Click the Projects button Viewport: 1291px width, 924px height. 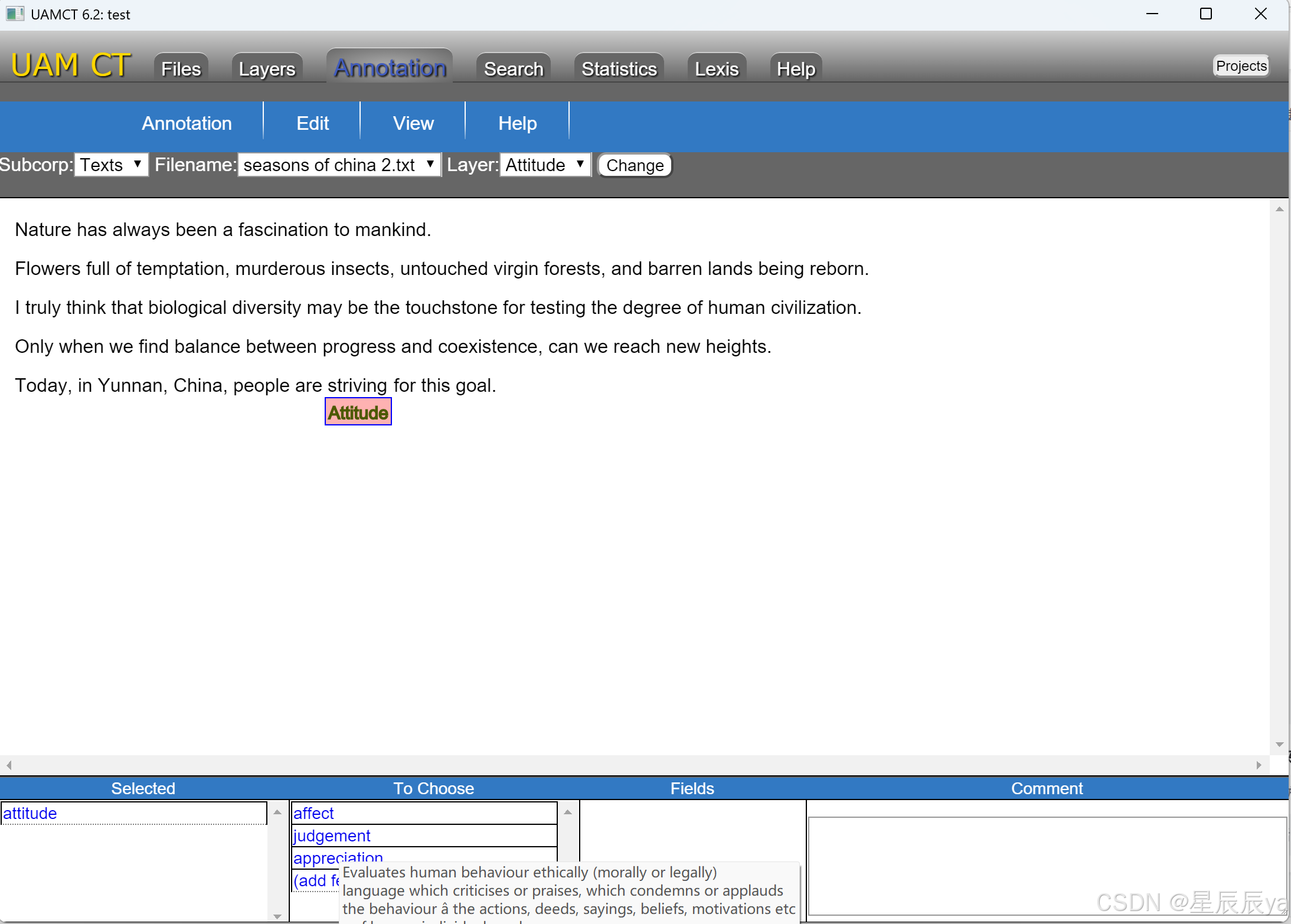point(1240,65)
